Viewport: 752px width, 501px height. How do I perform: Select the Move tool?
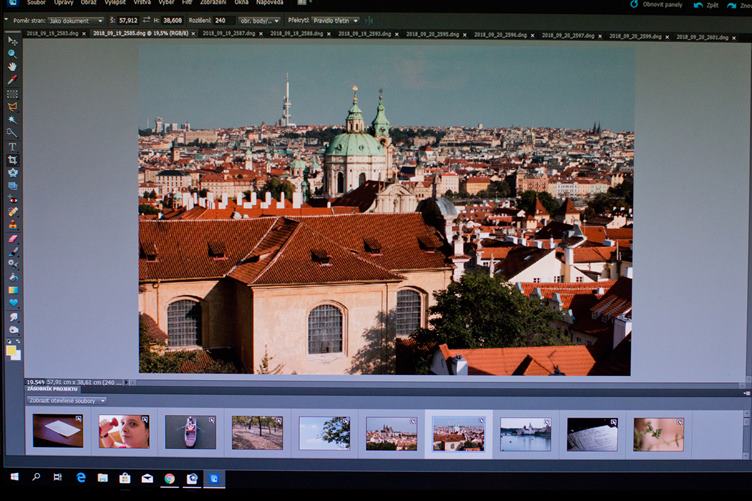[x=12, y=41]
